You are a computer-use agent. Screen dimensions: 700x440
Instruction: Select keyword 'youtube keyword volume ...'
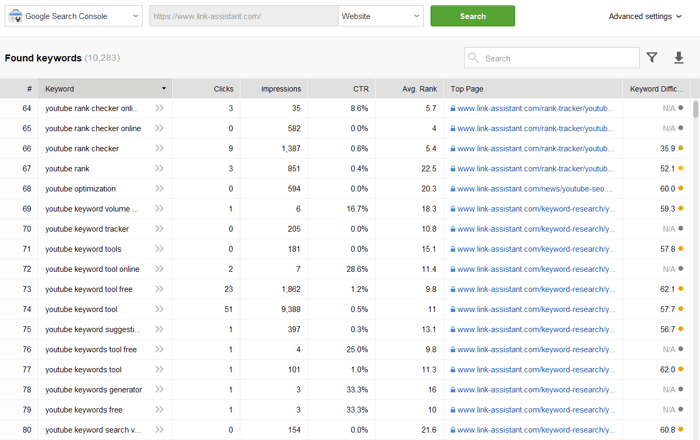point(92,209)
